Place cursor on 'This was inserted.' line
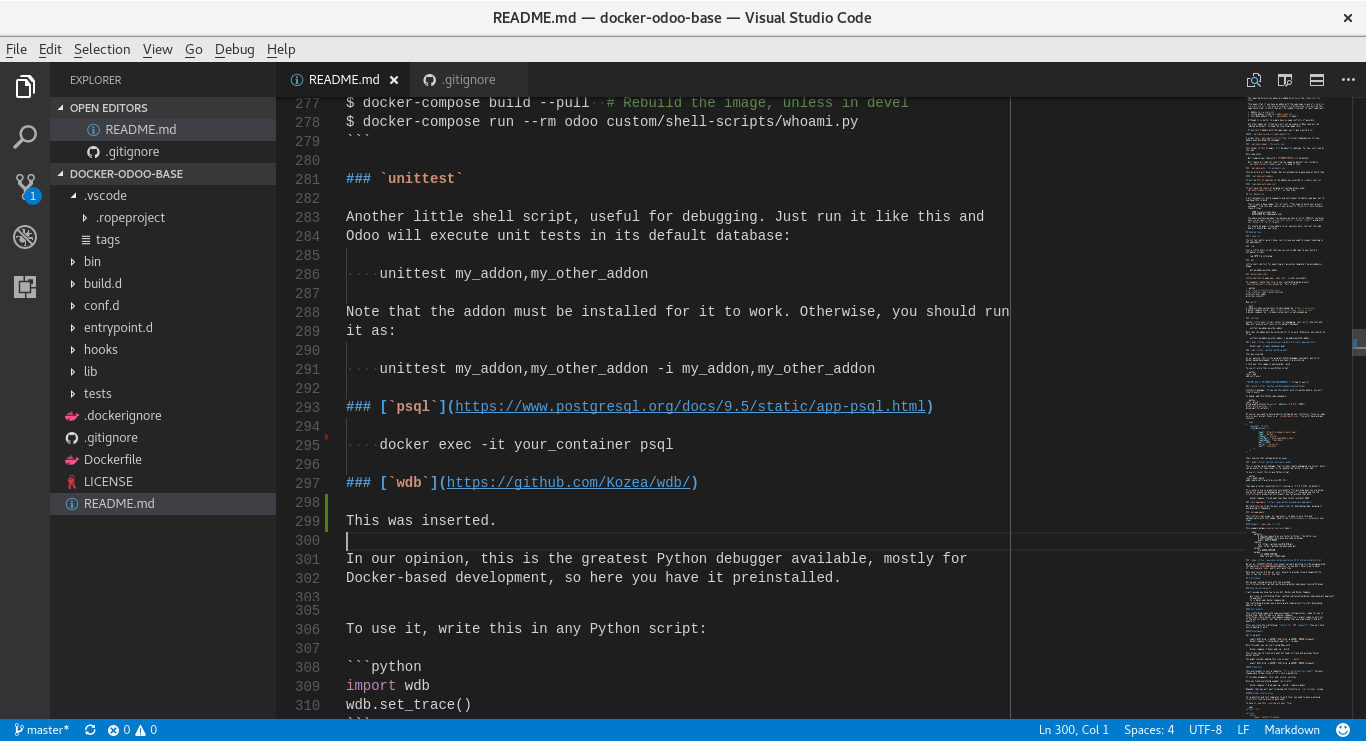Screen dimensions: 1366x741 421,521
